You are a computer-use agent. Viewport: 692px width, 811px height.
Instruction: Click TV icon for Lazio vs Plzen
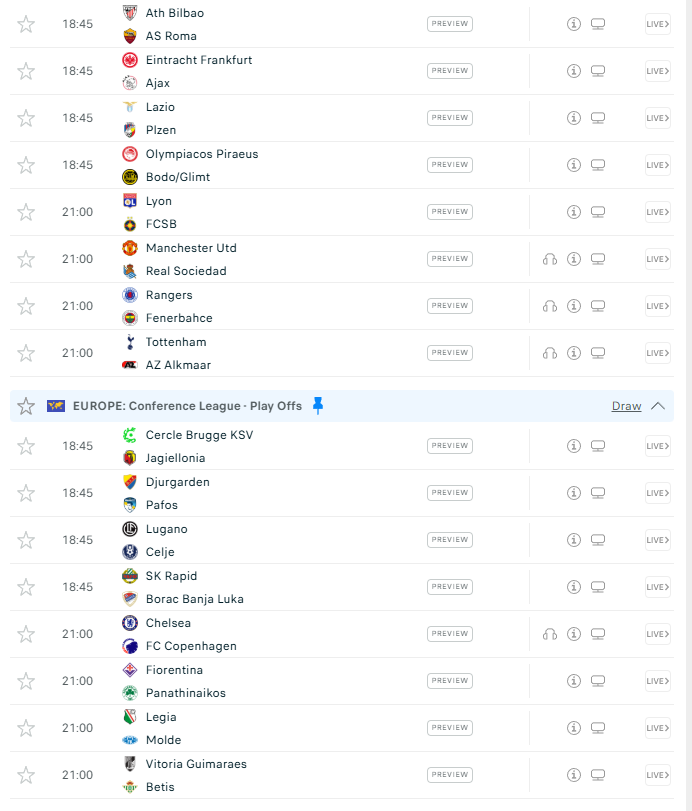(598, 118)
